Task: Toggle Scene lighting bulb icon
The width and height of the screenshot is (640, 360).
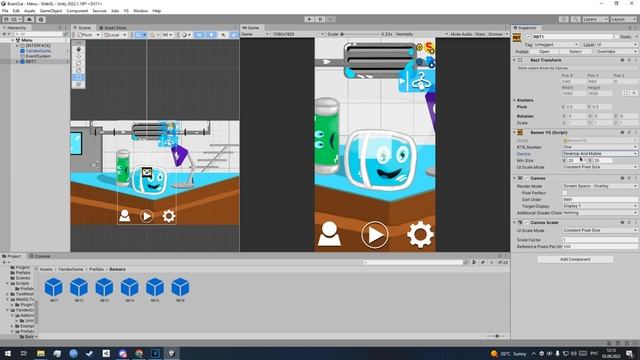Action: click(x=211, y=35)
